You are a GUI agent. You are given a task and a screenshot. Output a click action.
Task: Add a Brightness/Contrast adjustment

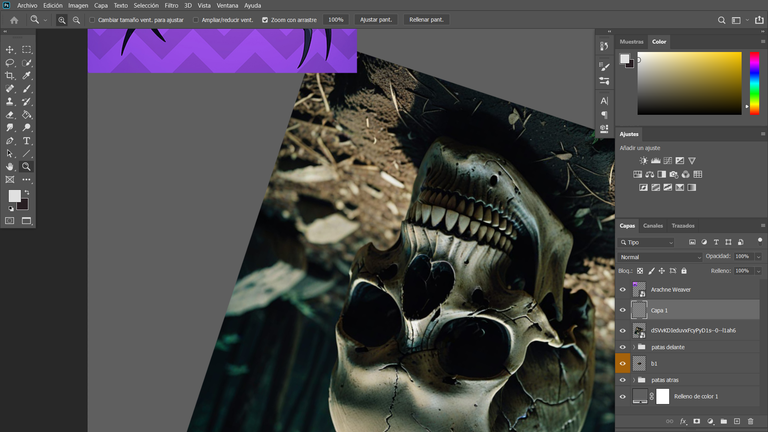tap(643, 161)
